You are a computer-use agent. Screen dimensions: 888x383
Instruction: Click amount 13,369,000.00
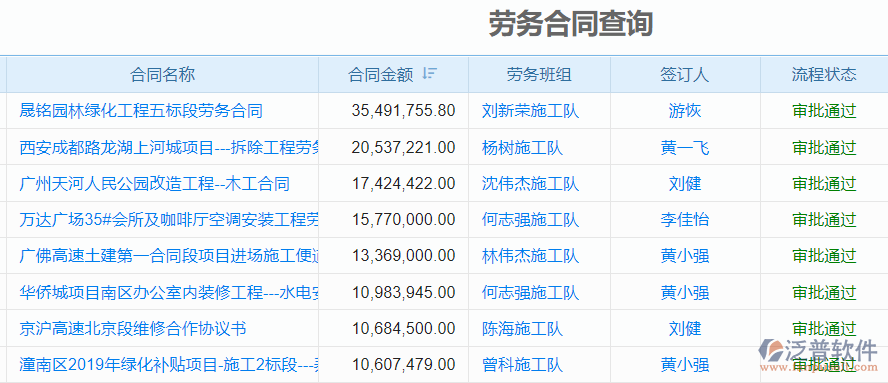click(x=403, y=256)
